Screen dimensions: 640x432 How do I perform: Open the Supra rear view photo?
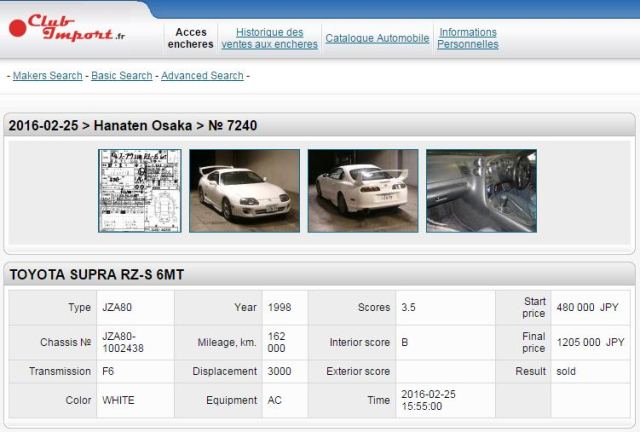[362, 191]
